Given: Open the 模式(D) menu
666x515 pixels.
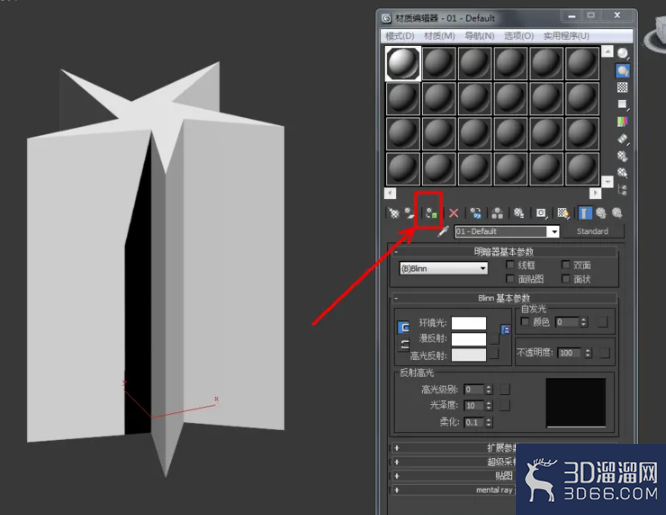Looking at the screenshot, I should click(x=400, y=36).
